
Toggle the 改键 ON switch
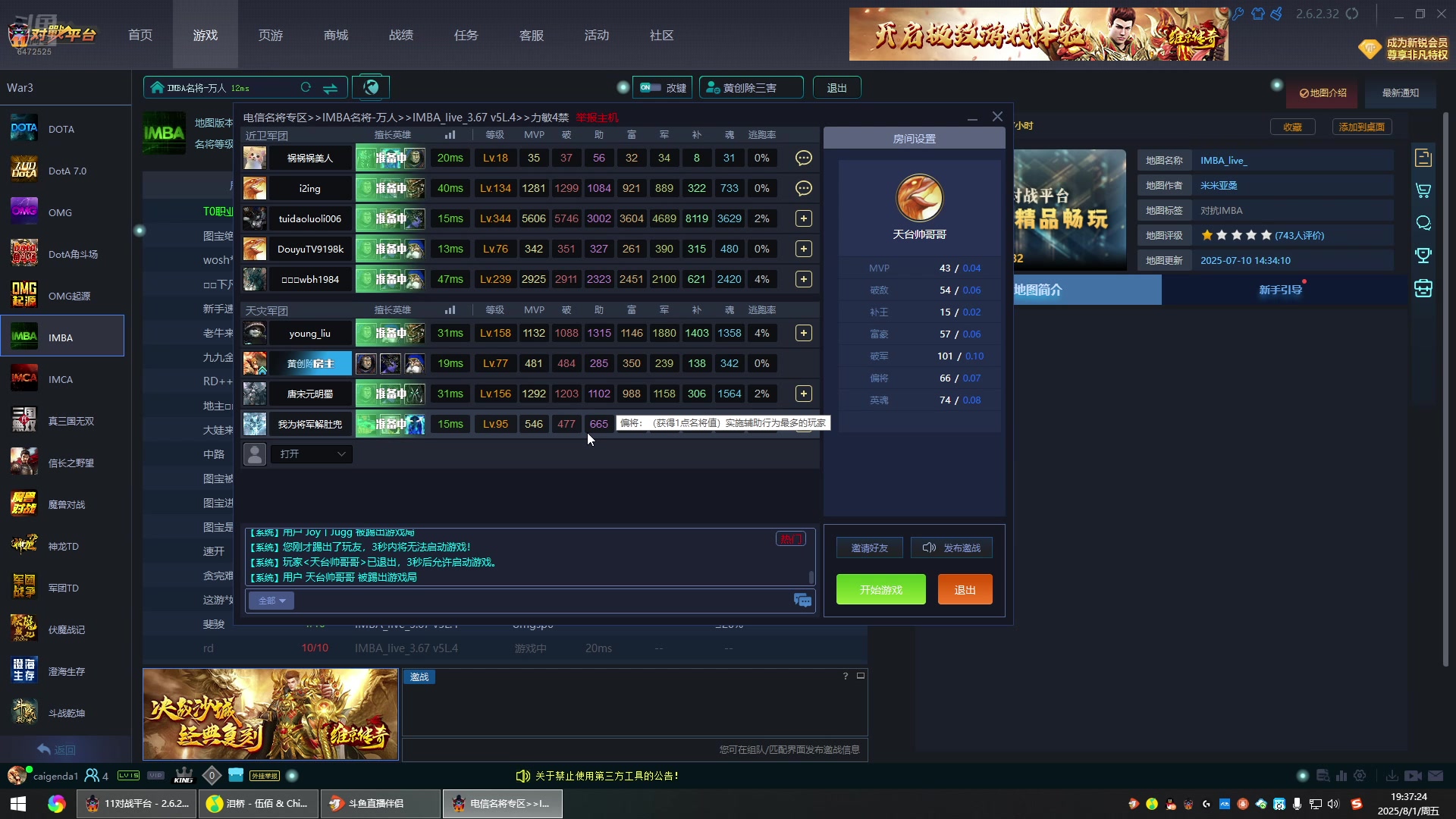[651, 87]
